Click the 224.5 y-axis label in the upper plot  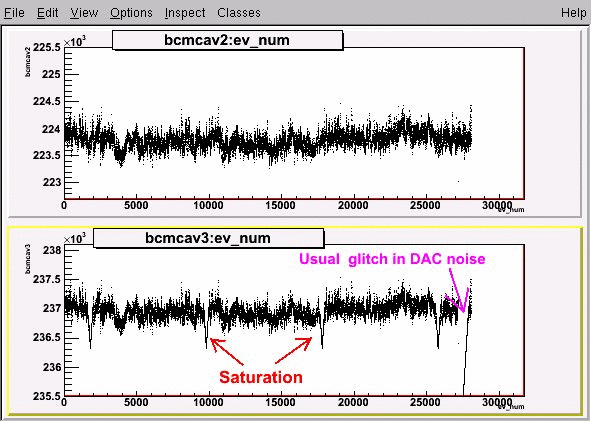tap(47, 101)
